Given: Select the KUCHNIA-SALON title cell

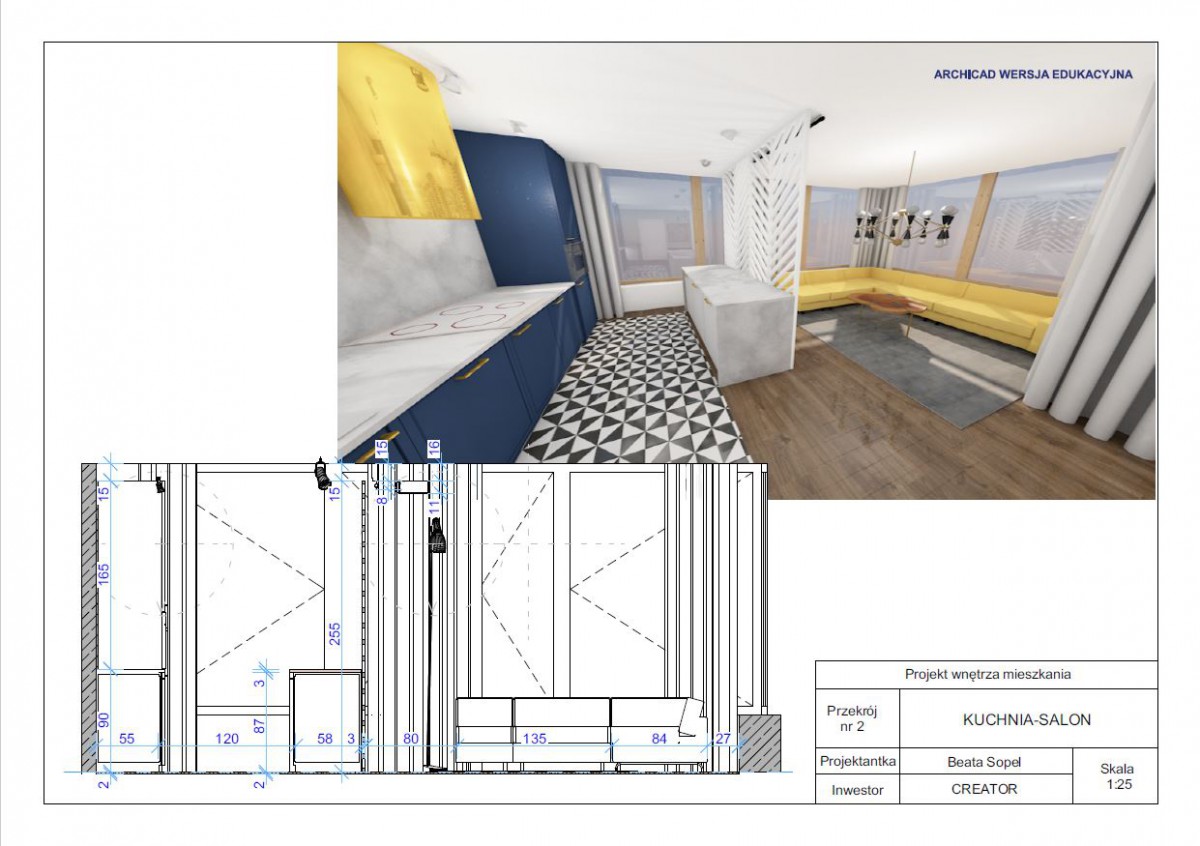Looking at the screenshot, I should (1026, 719).
